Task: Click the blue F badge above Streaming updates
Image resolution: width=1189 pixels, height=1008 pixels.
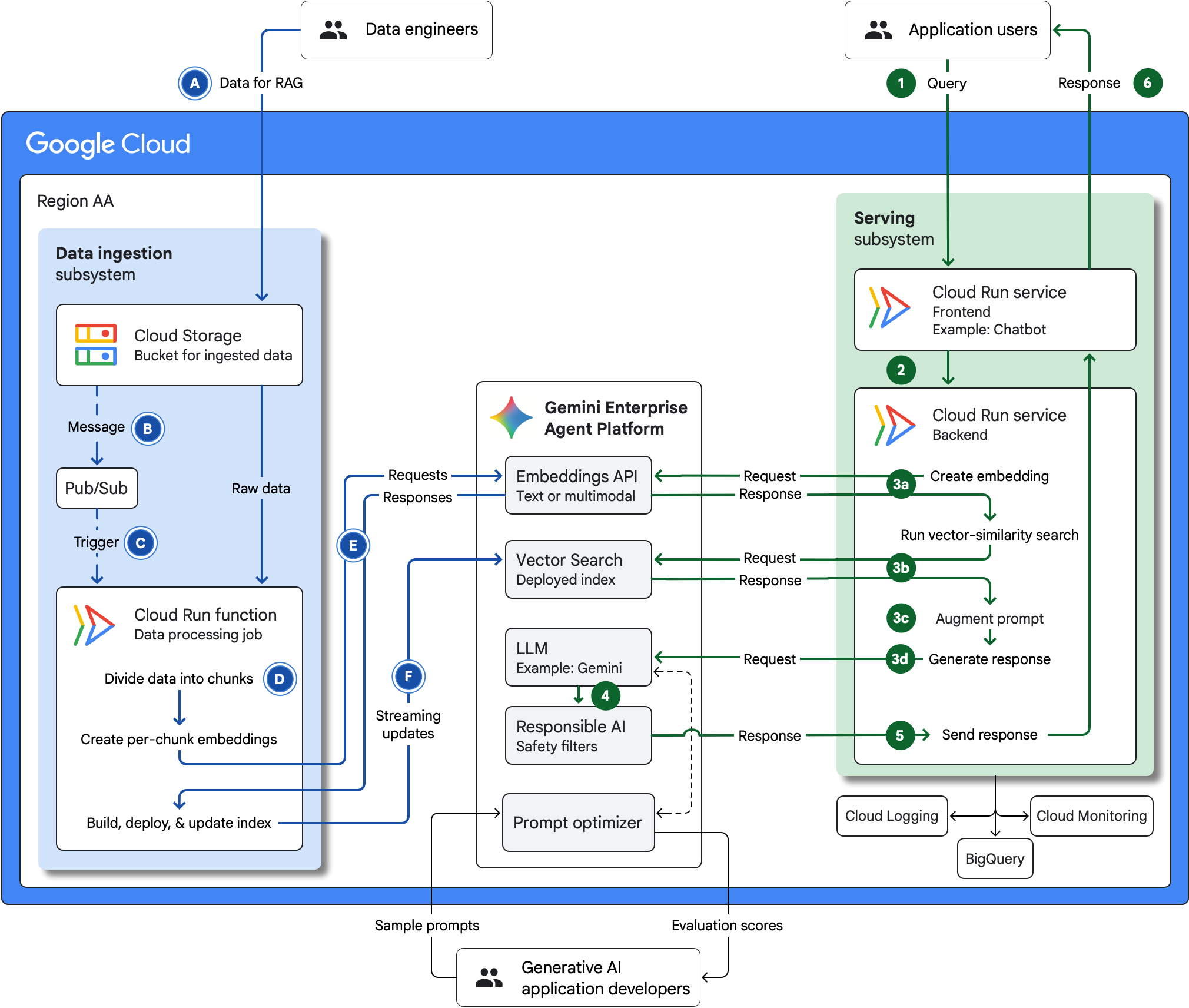Action: (408, 677)
